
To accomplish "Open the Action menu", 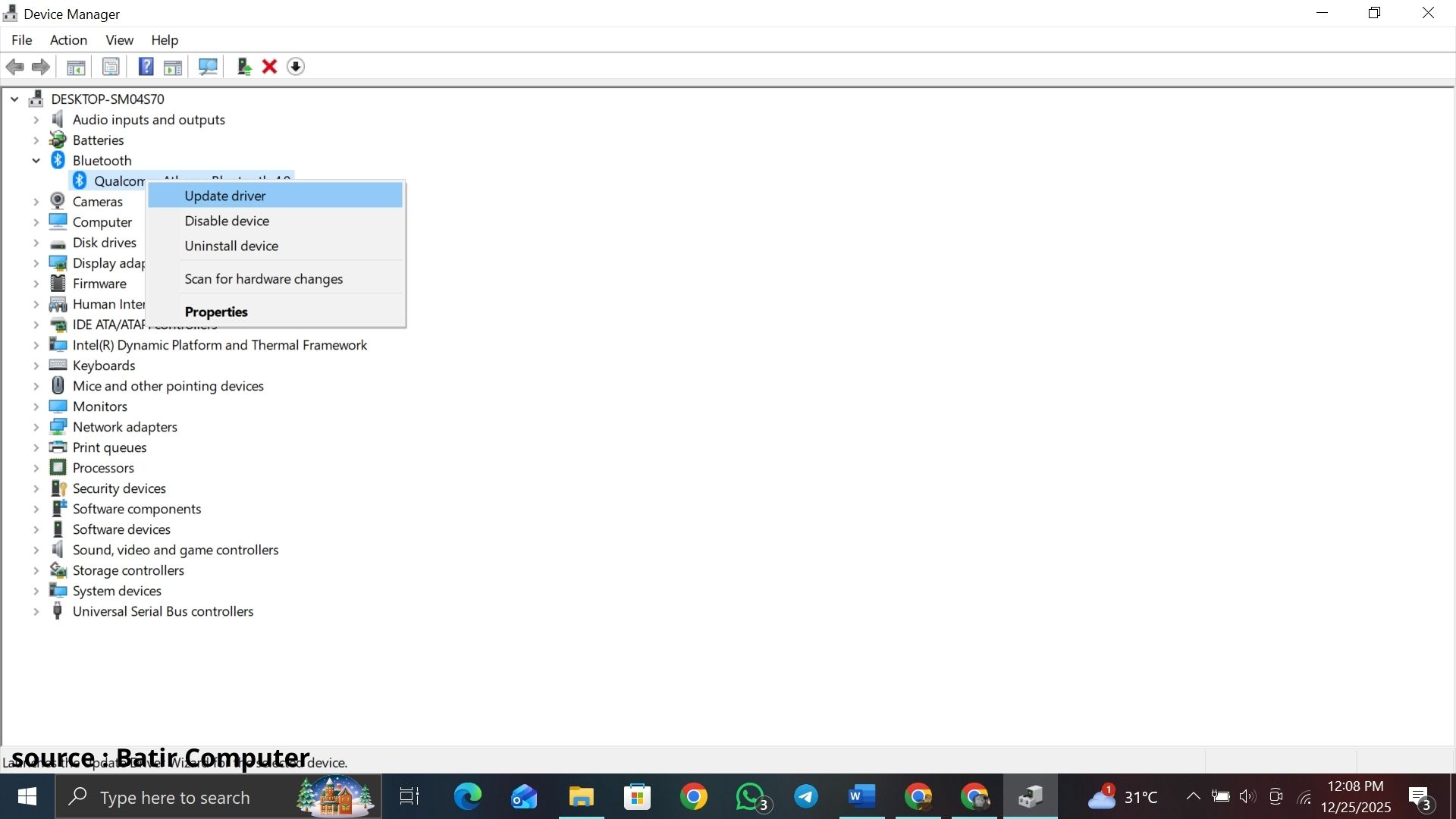I will click(68, 40).
